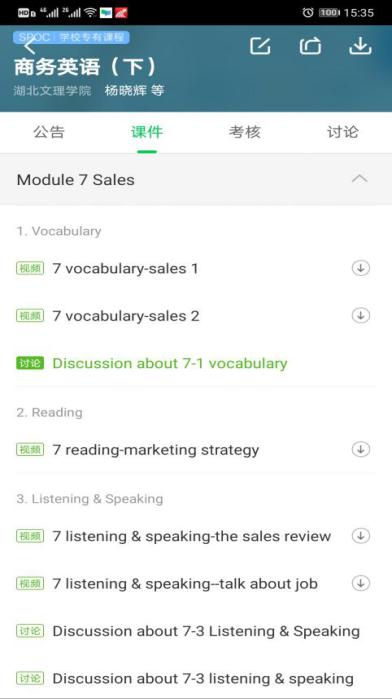The height and width of the screenshot is (699, 392).
Task: Open 7 reading-marketing strategy lesson
Action: point(156,450)
